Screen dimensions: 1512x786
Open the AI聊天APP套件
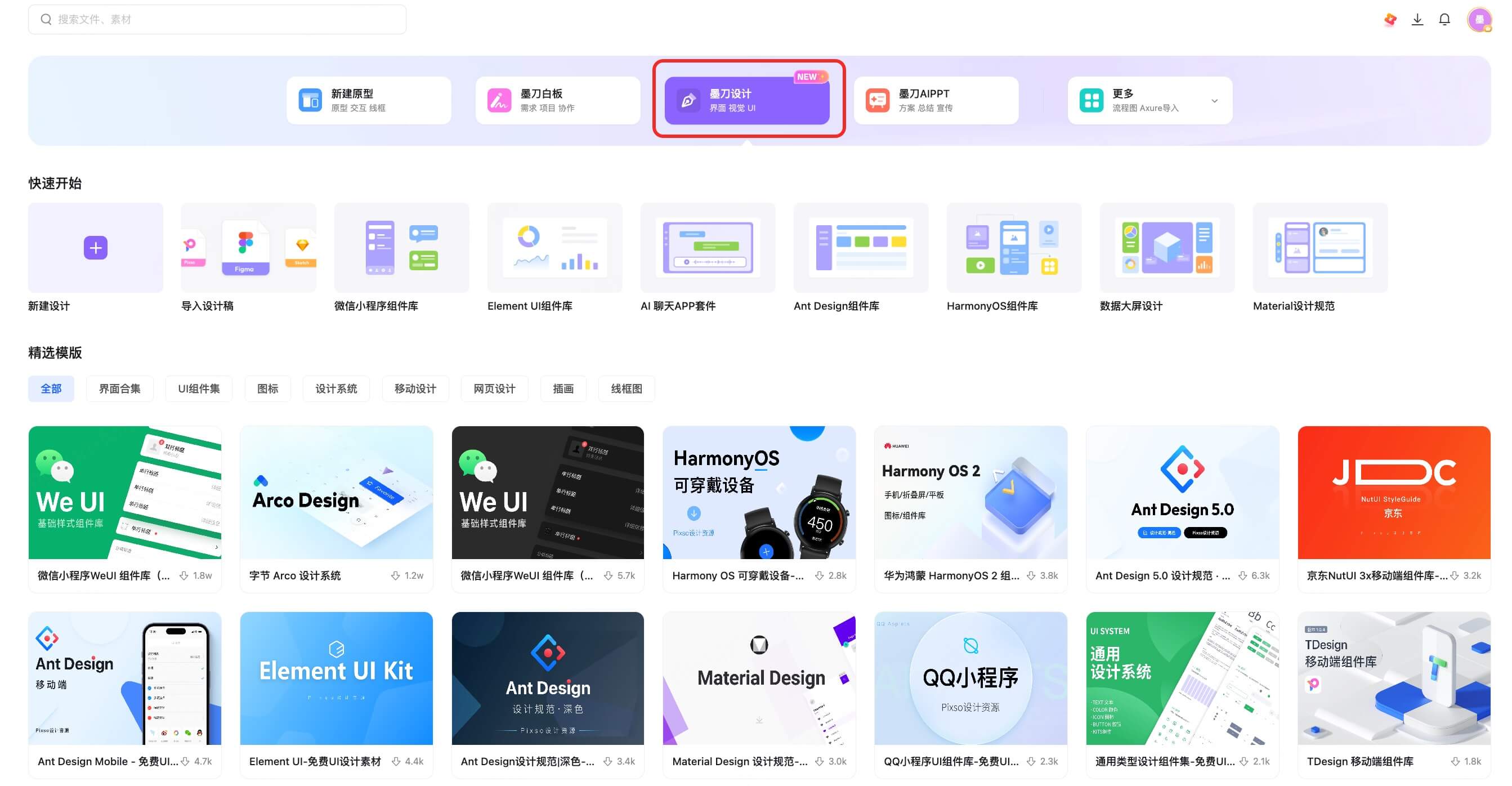pos(707,247)
